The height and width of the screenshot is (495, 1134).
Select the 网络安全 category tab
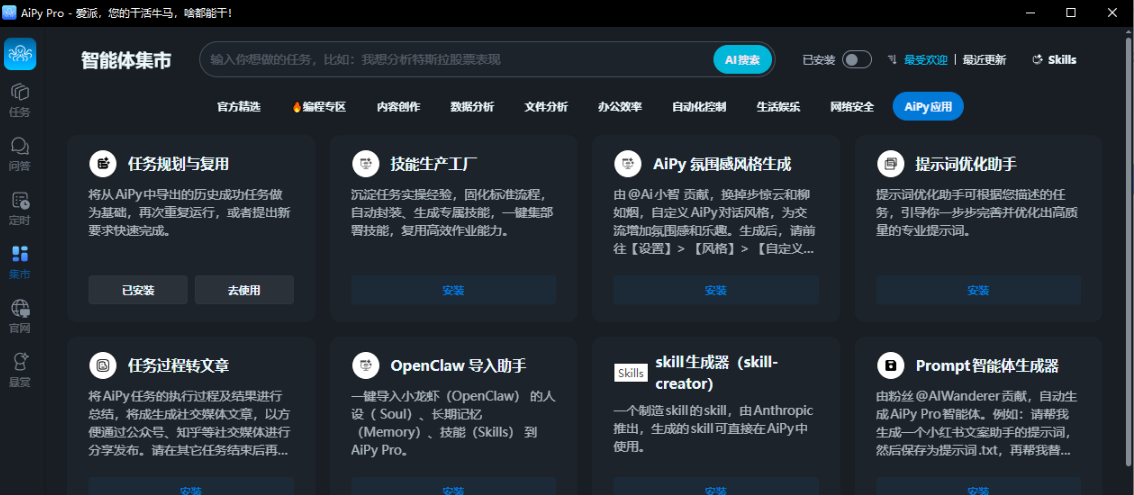(x=852, y=106)
